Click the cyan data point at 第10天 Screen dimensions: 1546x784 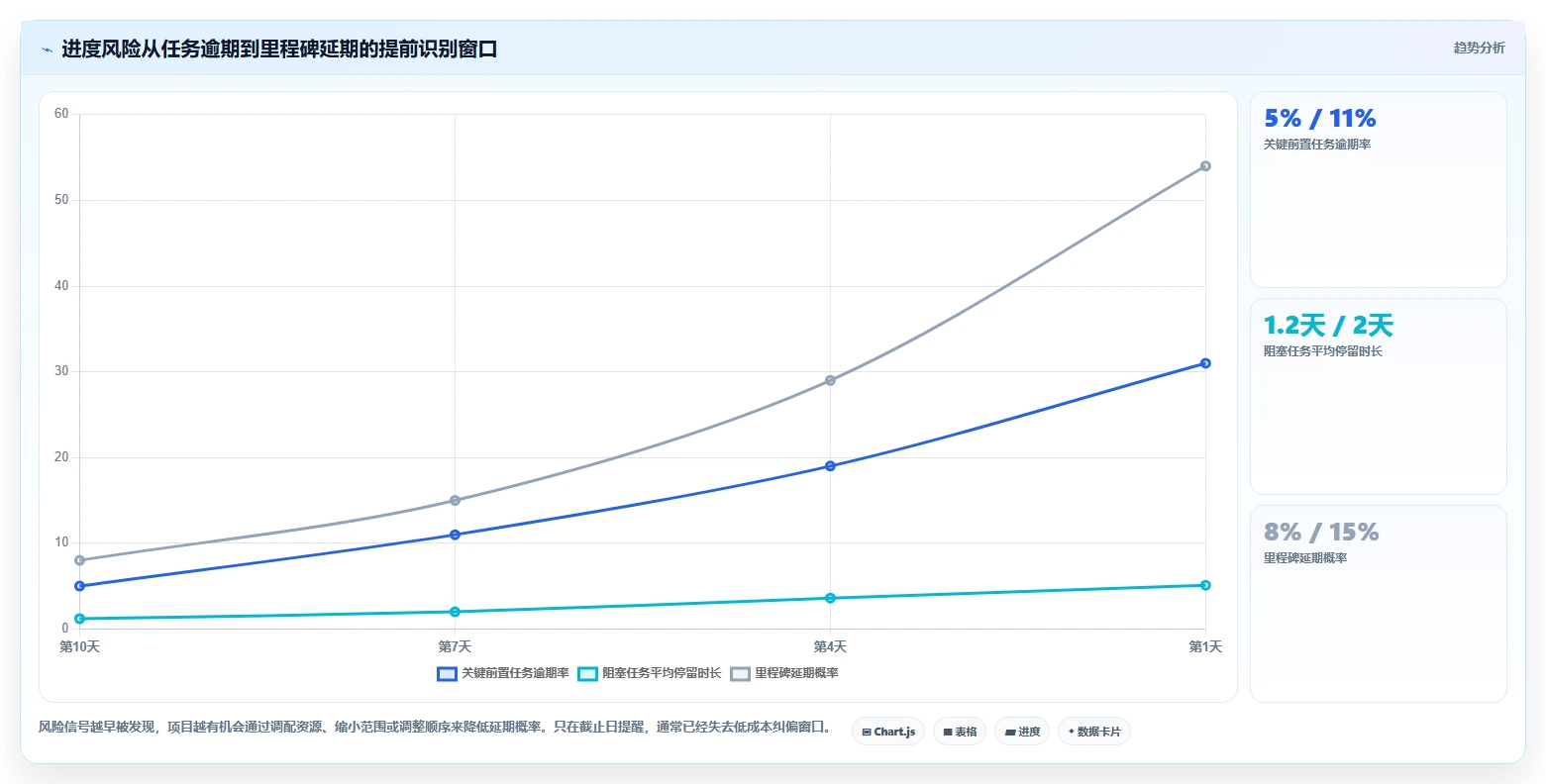79,619
